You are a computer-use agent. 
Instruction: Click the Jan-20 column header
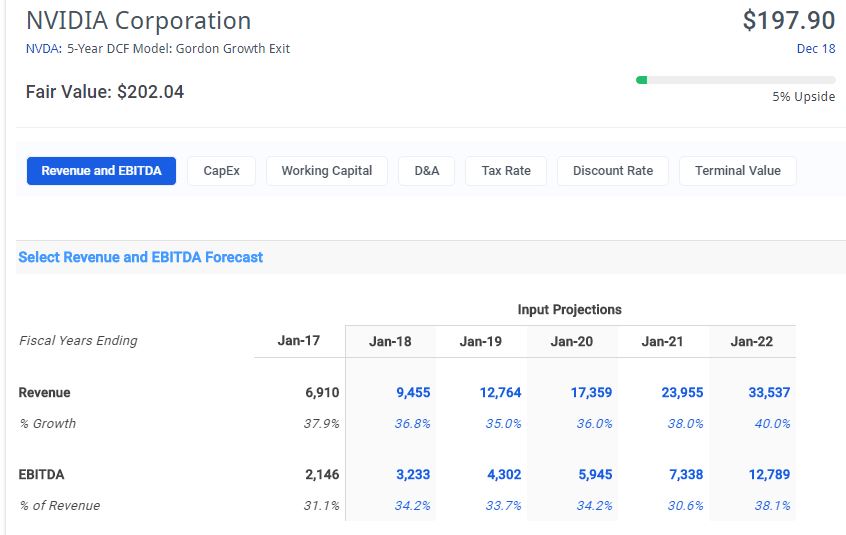[571, 341]
